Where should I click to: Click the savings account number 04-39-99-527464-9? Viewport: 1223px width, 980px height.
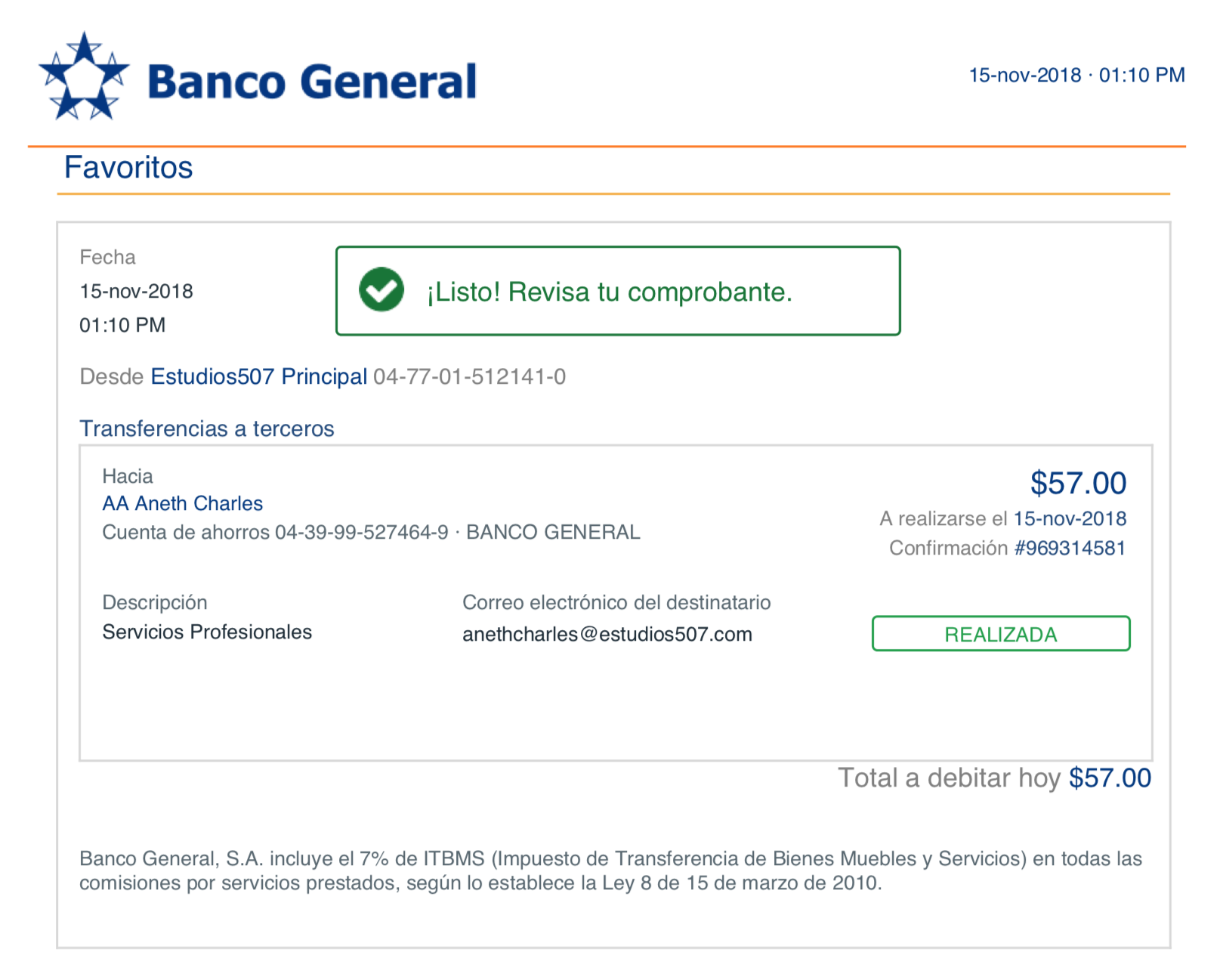click(x=362, y=532)
